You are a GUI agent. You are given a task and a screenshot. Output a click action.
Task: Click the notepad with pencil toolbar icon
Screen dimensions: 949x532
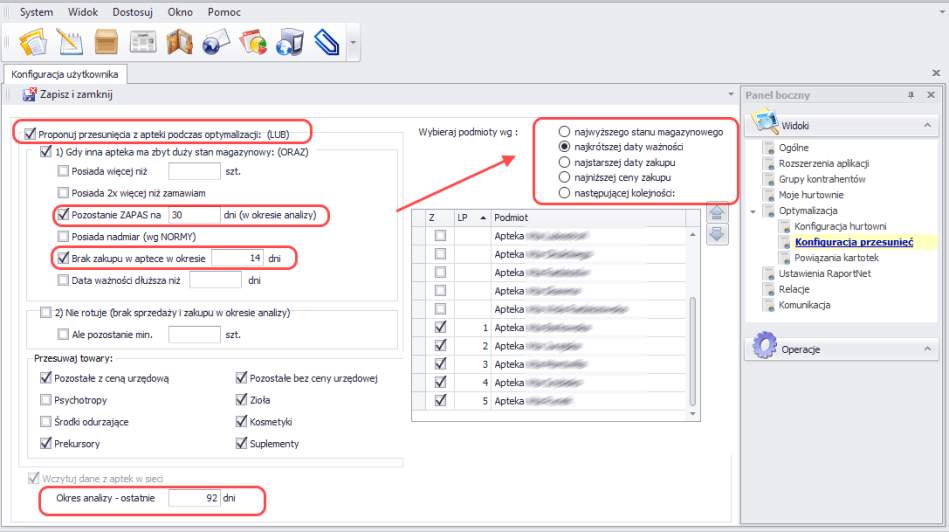coord(70,42)
